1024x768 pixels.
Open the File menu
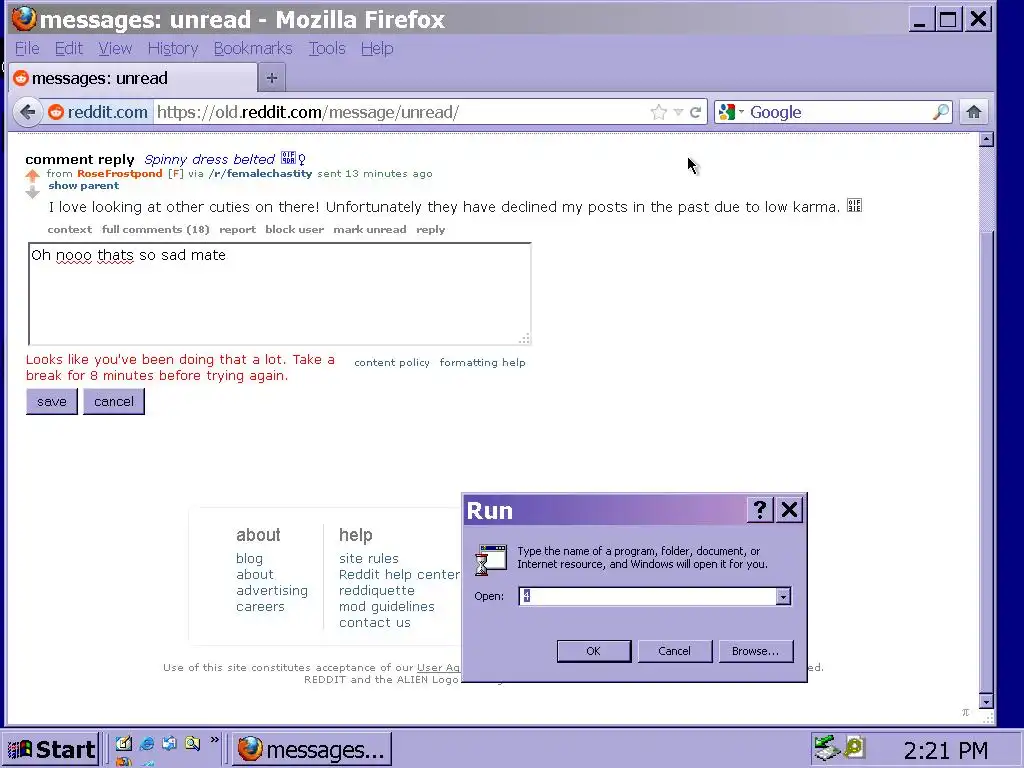27,48
